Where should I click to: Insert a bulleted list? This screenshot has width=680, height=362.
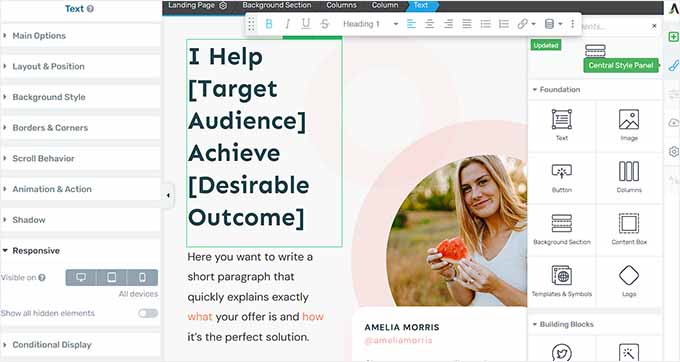click(x=485, y=24)
